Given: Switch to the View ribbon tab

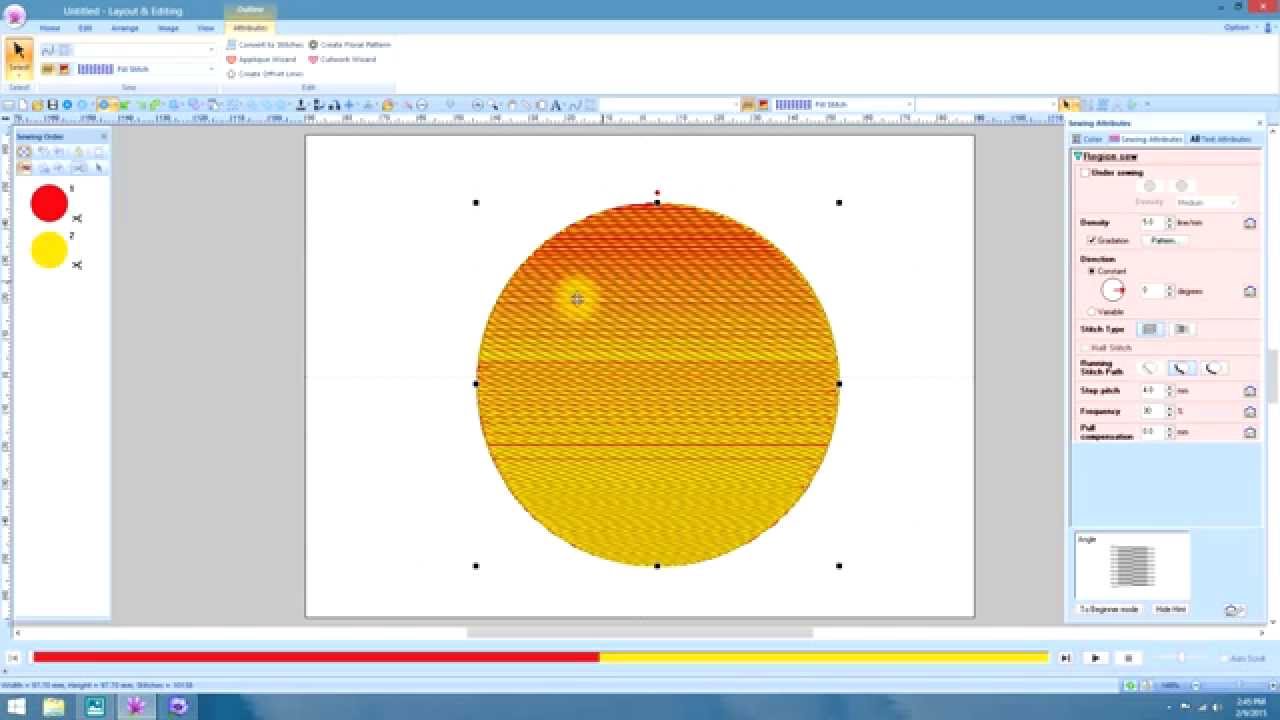Looking at the screenshot, I should pos(205,28).
